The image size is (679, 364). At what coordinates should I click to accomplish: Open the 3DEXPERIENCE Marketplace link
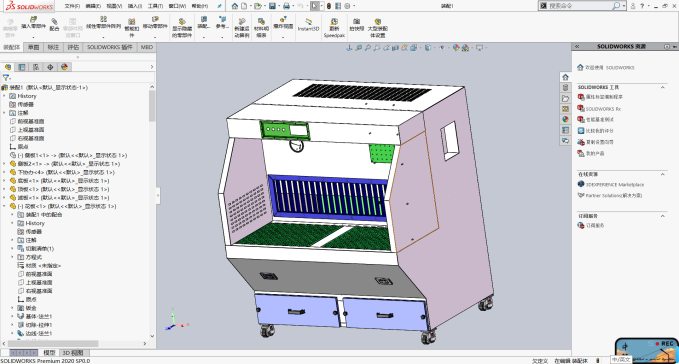[615, 184]
